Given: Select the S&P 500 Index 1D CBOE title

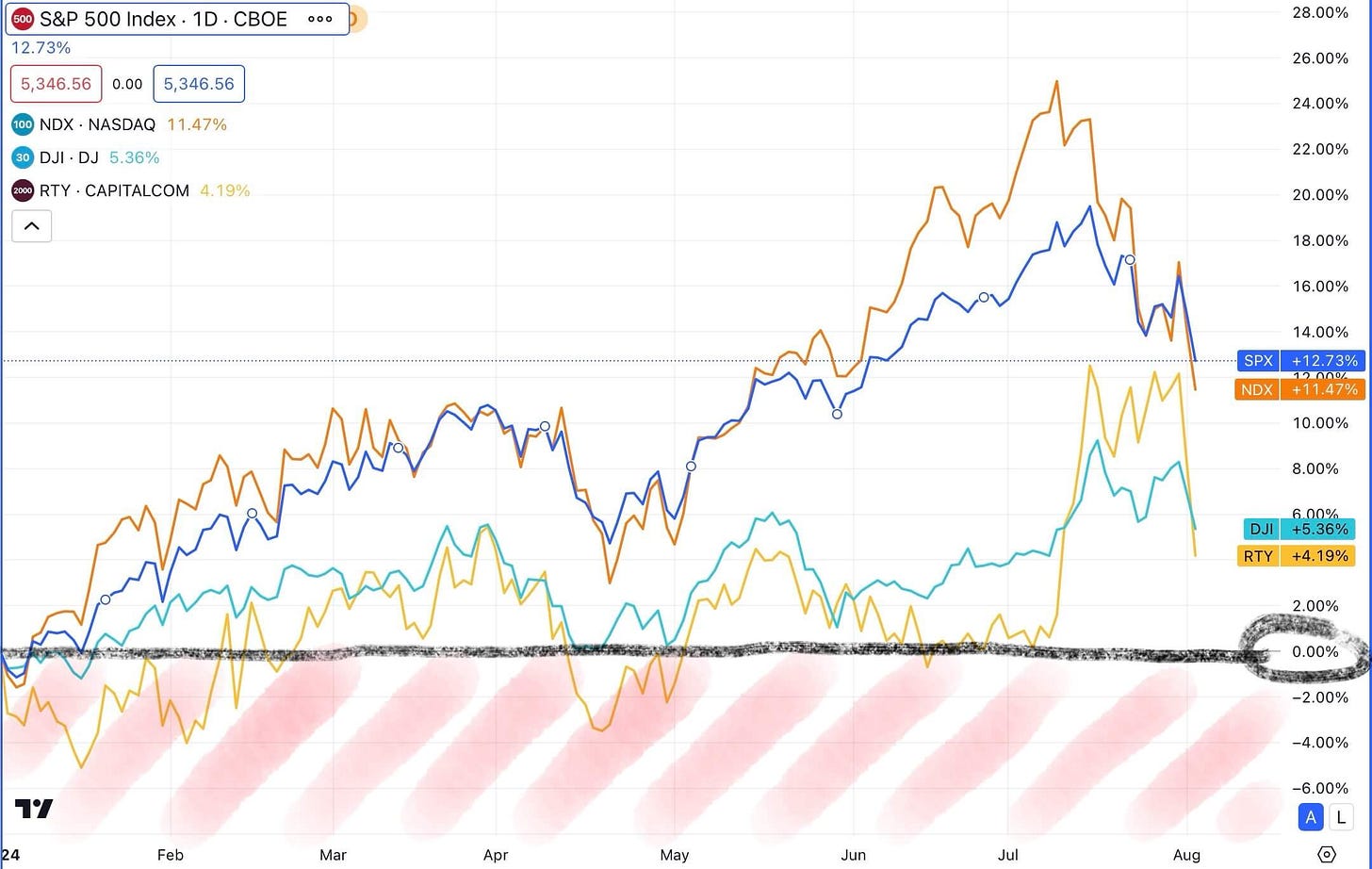Looking at the screenshot, I should (163, 19).
